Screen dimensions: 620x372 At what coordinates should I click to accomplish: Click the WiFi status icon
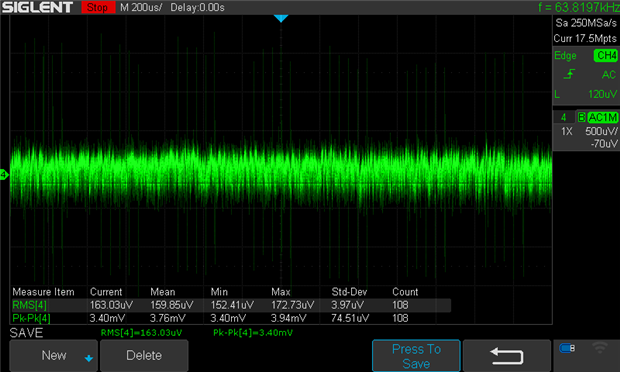click(x=599, y=348)
